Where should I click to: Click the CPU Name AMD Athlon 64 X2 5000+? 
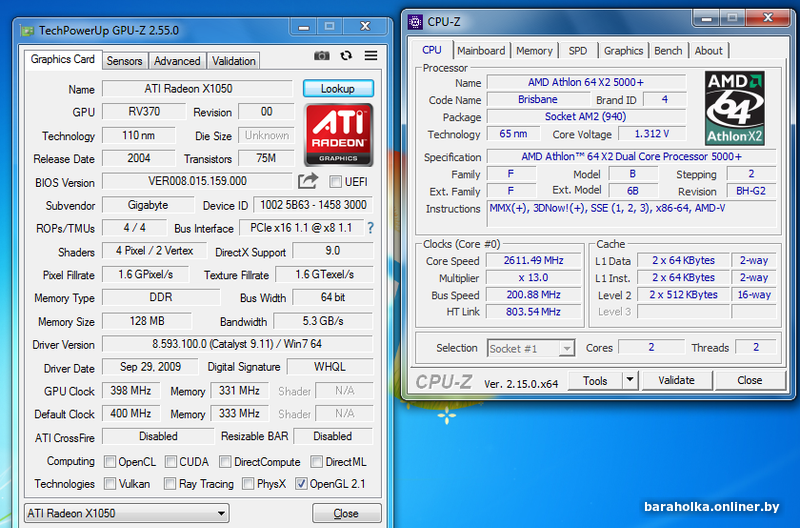586,82
